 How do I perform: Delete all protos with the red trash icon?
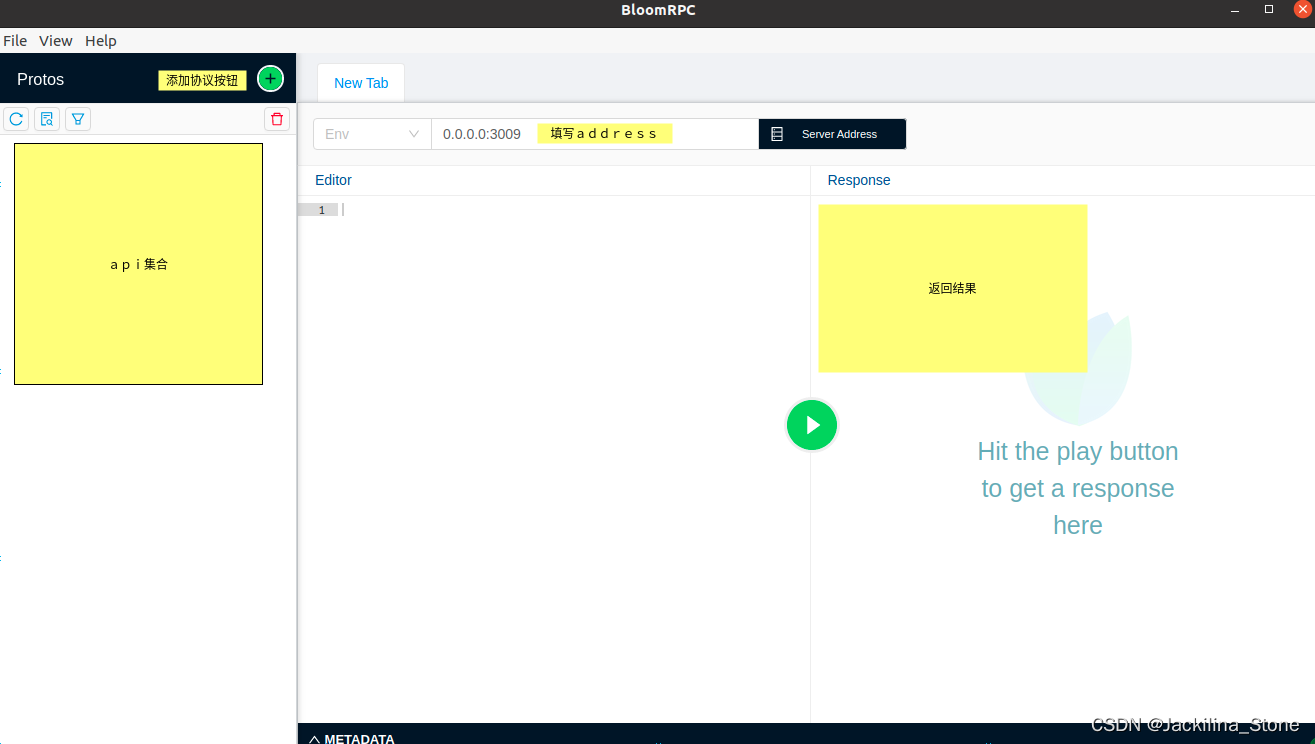(277, 119)
